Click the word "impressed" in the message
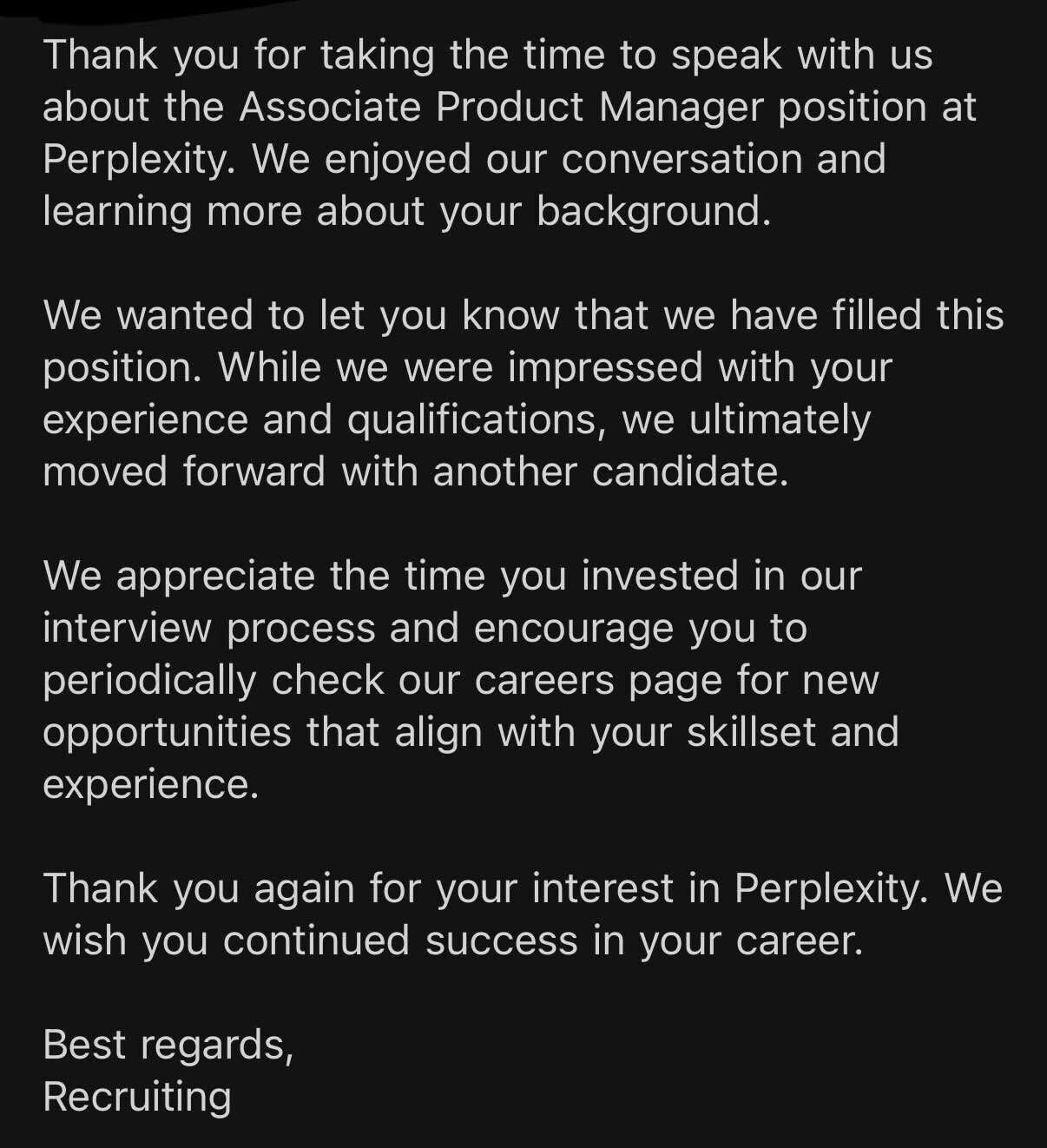This screenshot has height=1148, width=1047. tap(605, 367)
